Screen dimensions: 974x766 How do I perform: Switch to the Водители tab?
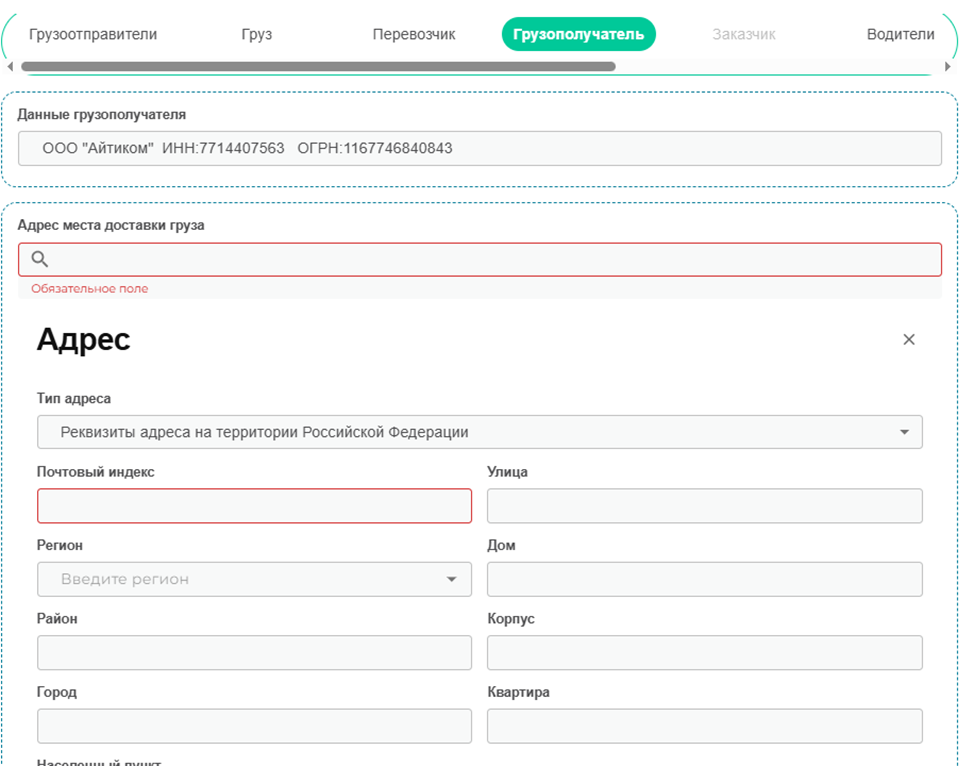coord(900,34)
